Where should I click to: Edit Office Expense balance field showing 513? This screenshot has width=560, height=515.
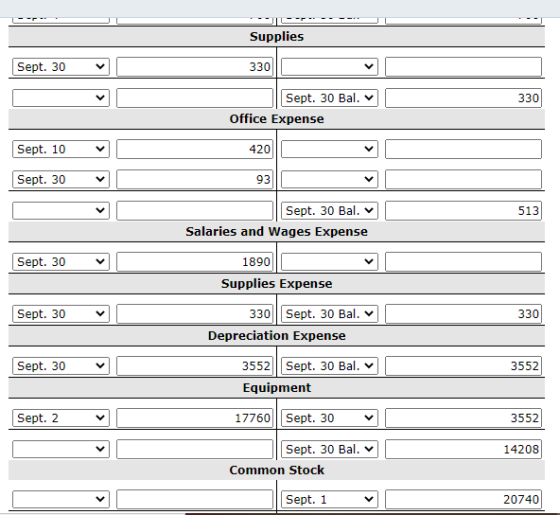coord(463,211)
